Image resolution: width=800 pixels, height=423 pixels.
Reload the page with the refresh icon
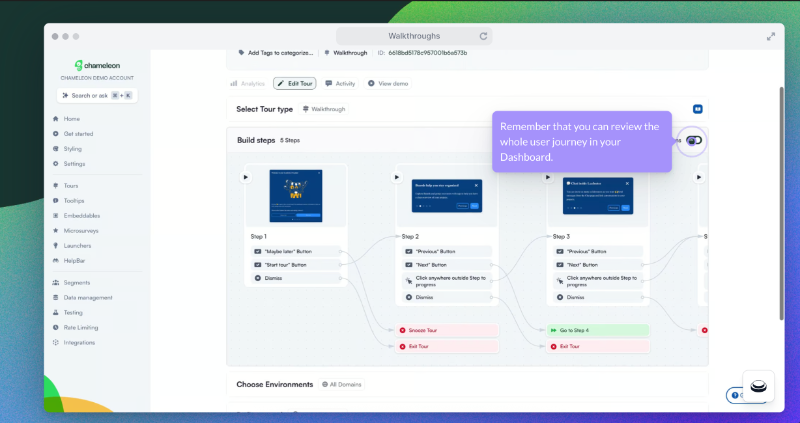click(x=483, y=36)
